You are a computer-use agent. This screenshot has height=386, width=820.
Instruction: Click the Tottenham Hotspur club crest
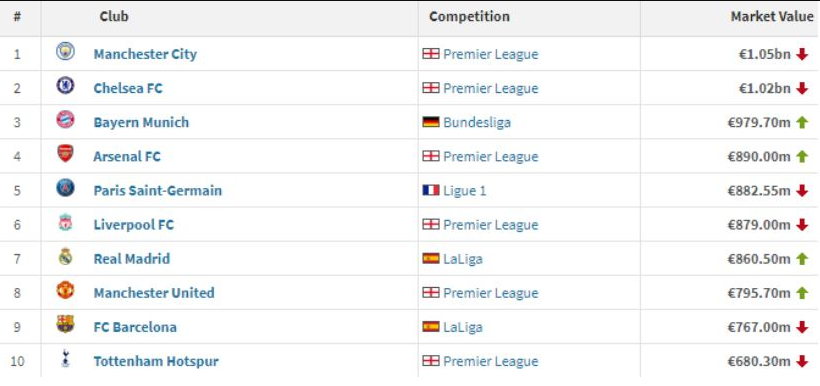point(65,359)
